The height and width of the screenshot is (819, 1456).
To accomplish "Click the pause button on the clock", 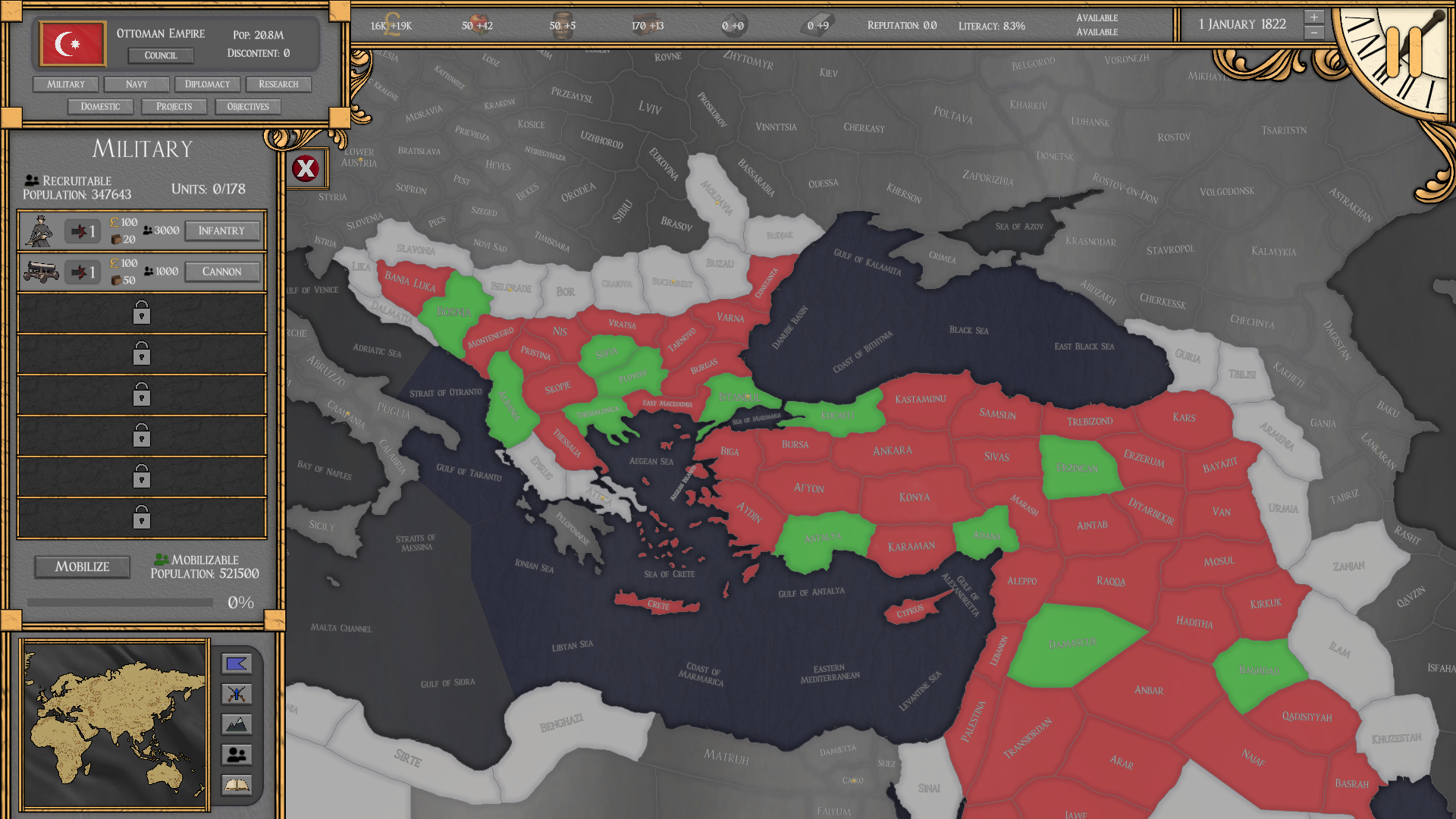I will pos(1404,52).
